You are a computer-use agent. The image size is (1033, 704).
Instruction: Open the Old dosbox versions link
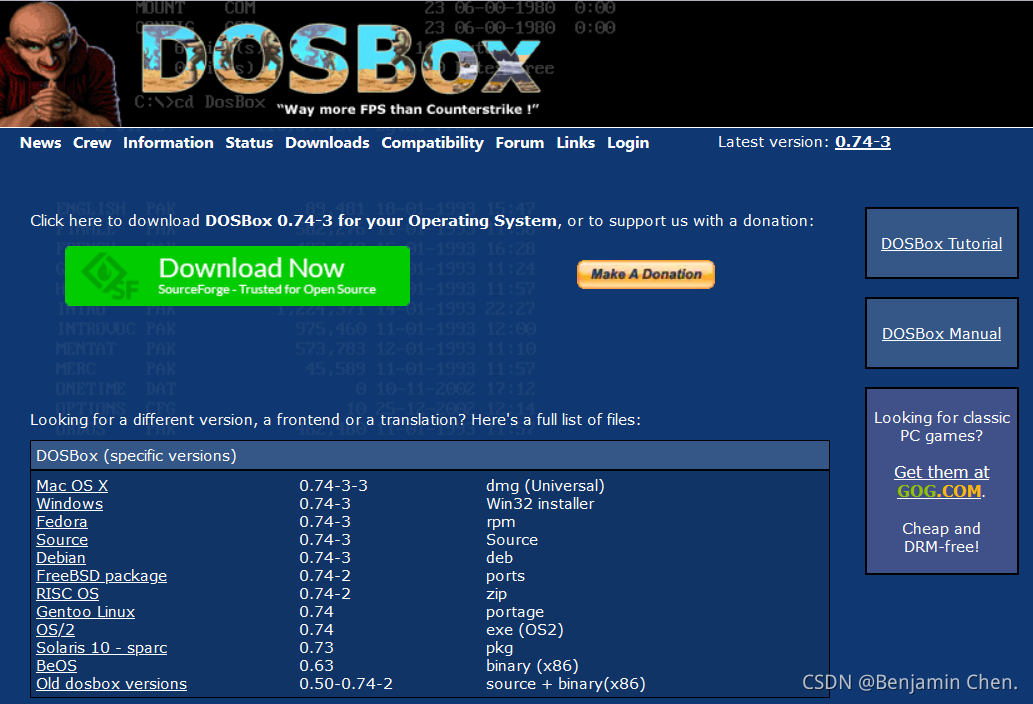pyautogui.click(x=111, y=684)
